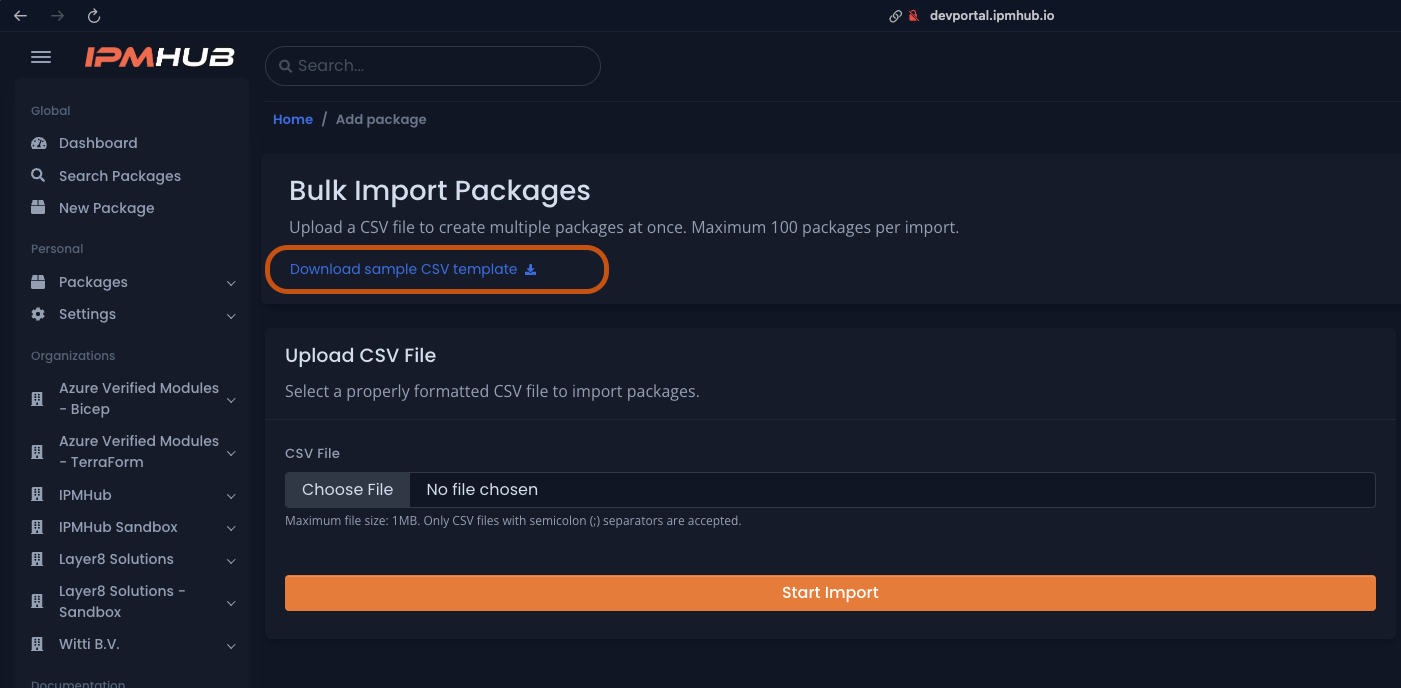
Task: Click Choose File to pick a CSV
Action: click(347, 489)
